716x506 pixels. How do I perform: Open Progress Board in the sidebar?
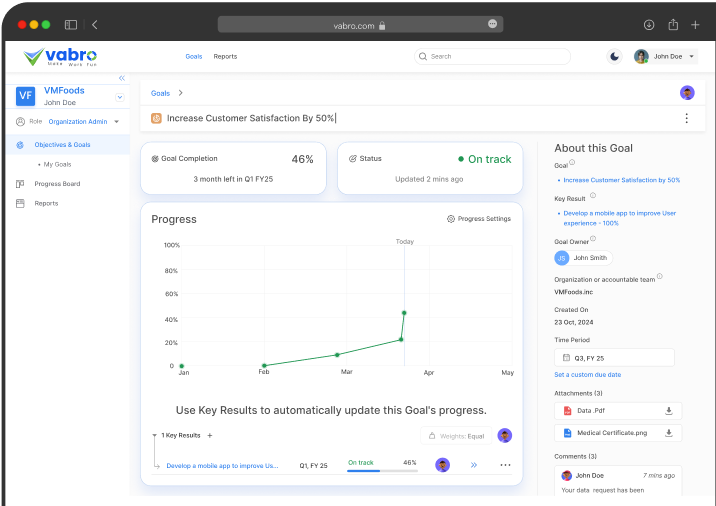point(57,184)
